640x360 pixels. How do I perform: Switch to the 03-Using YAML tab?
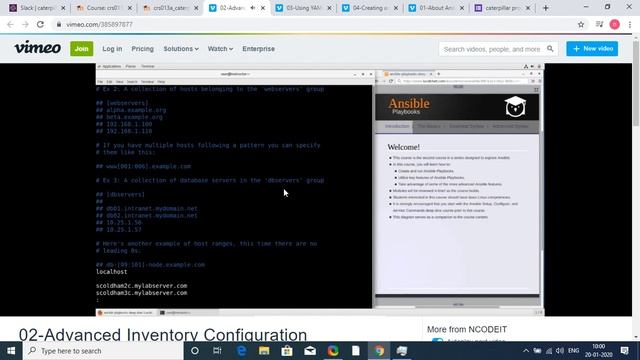[303, 8]
